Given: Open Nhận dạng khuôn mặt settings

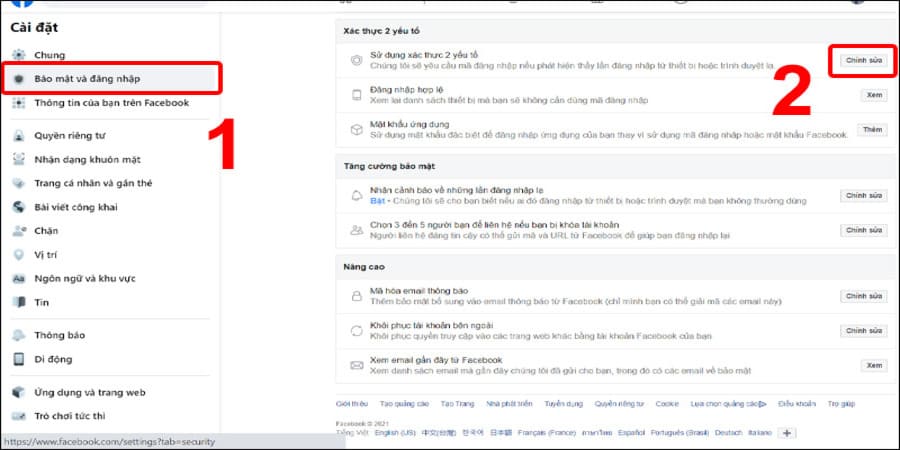Looking at the screenshot, I should click(87, 160).
